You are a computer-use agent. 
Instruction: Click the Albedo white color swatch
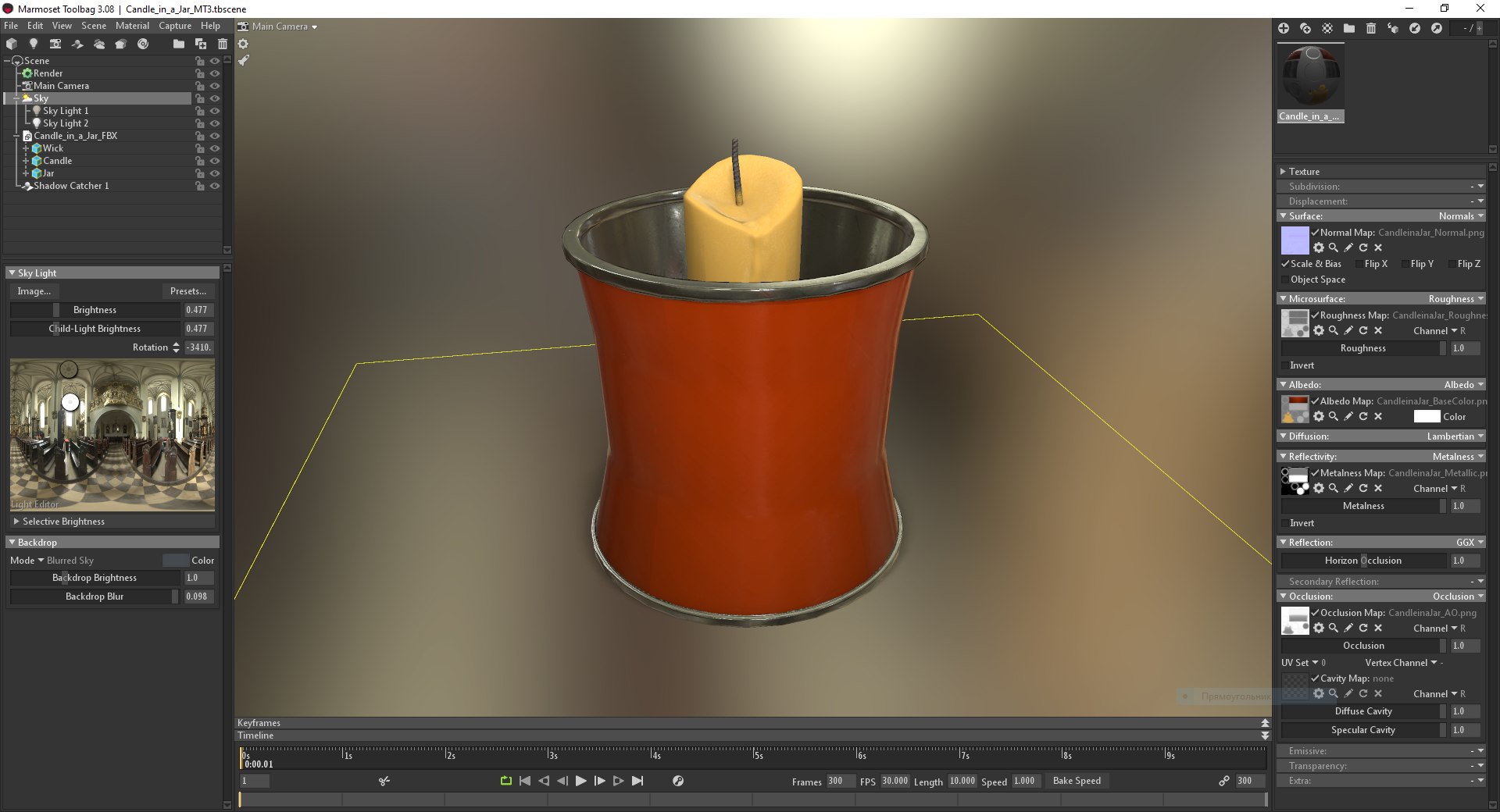point(1427,417)
